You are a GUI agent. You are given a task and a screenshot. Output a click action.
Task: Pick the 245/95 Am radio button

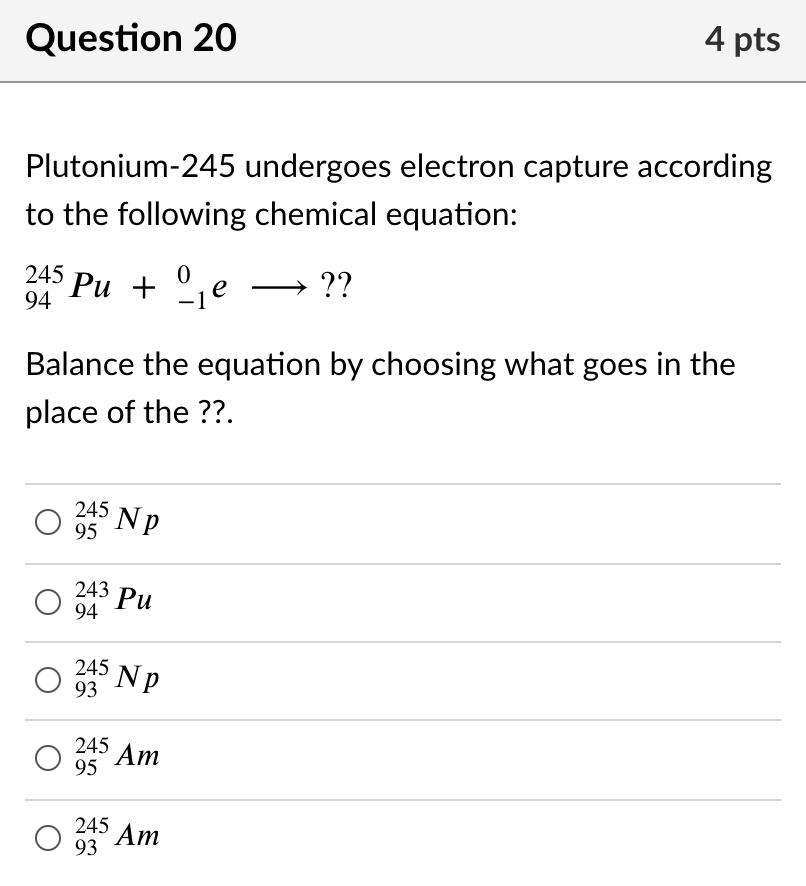pos(48,758)
